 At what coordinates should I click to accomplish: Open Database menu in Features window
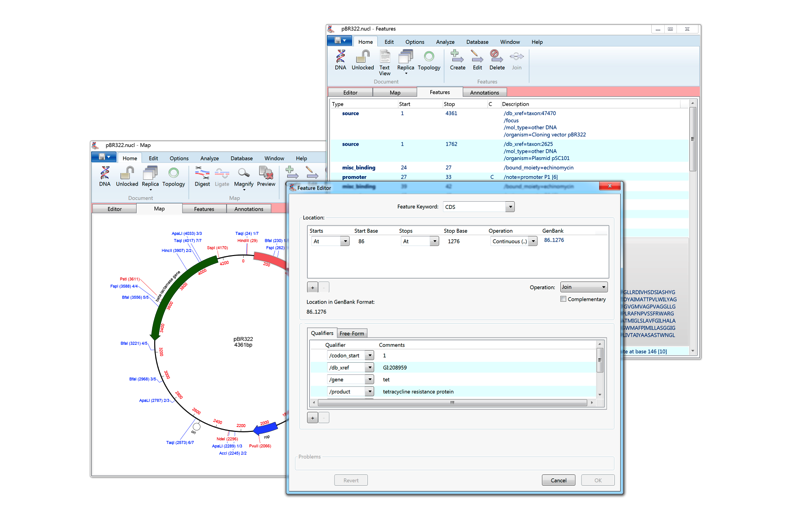[477, 42]
